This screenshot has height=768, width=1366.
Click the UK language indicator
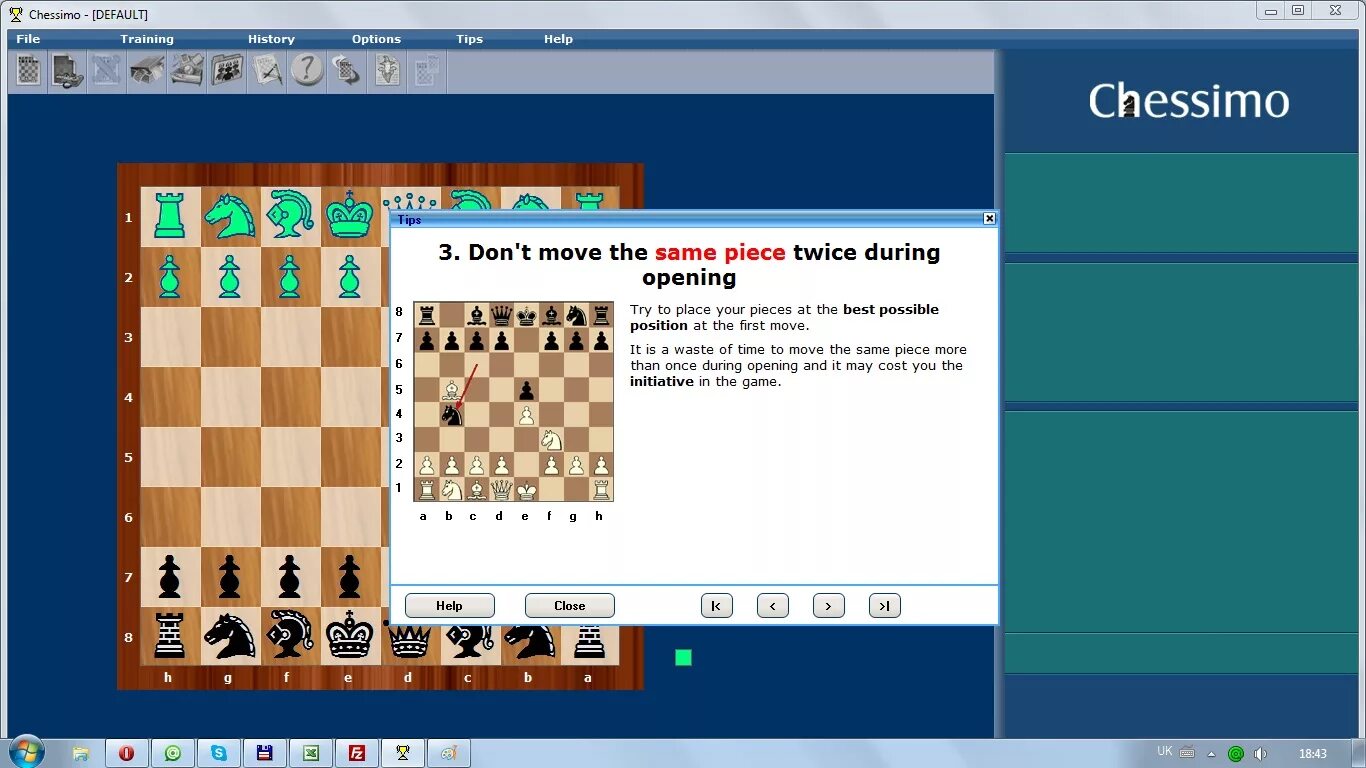pos(1165,752)
